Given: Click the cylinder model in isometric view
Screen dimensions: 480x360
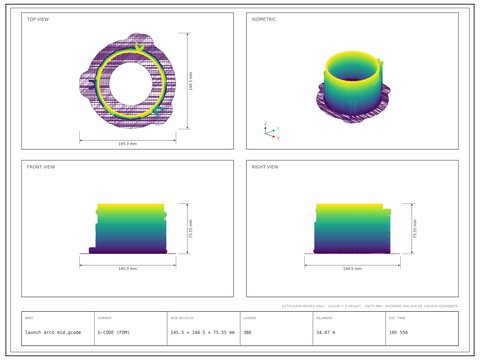Looking at the screenshot, I should coord(353,87).
